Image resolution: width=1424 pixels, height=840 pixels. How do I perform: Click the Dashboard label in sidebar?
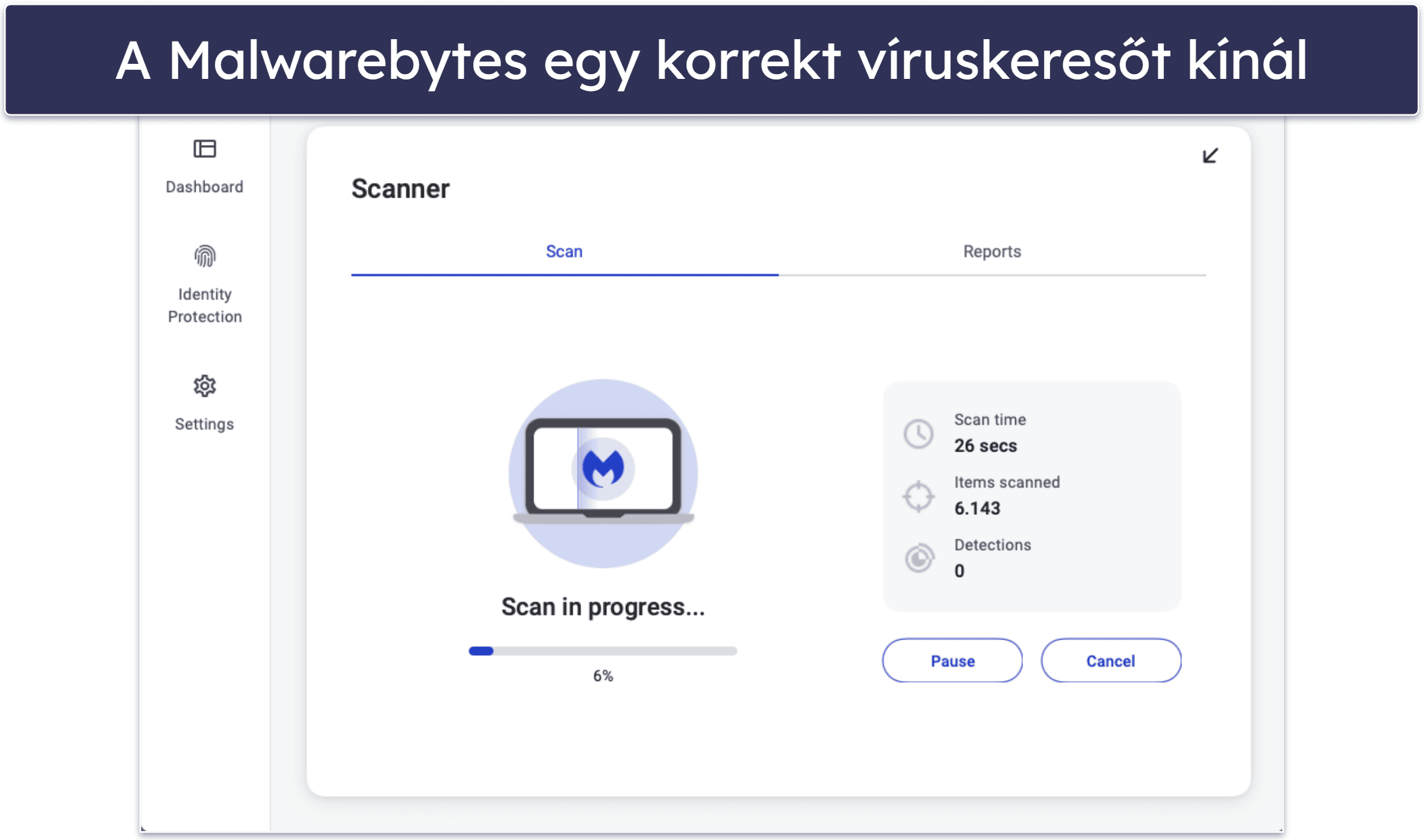tap(205, 187)
